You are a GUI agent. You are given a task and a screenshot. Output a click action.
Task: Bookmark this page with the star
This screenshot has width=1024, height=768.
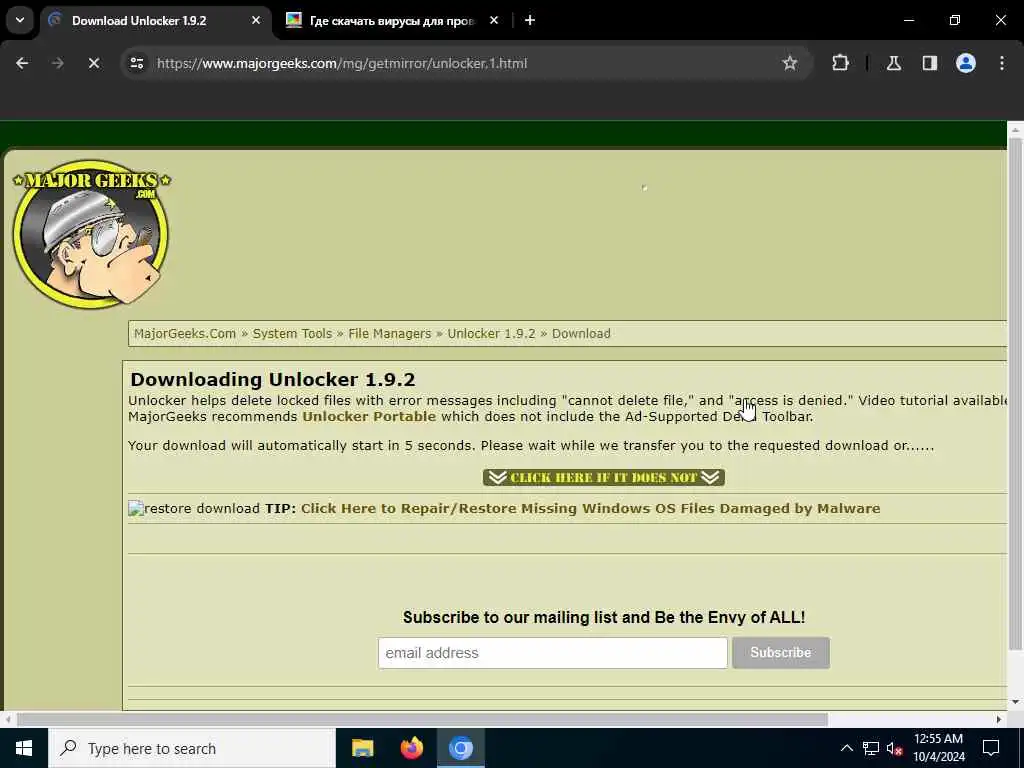(x=790, y=63)
